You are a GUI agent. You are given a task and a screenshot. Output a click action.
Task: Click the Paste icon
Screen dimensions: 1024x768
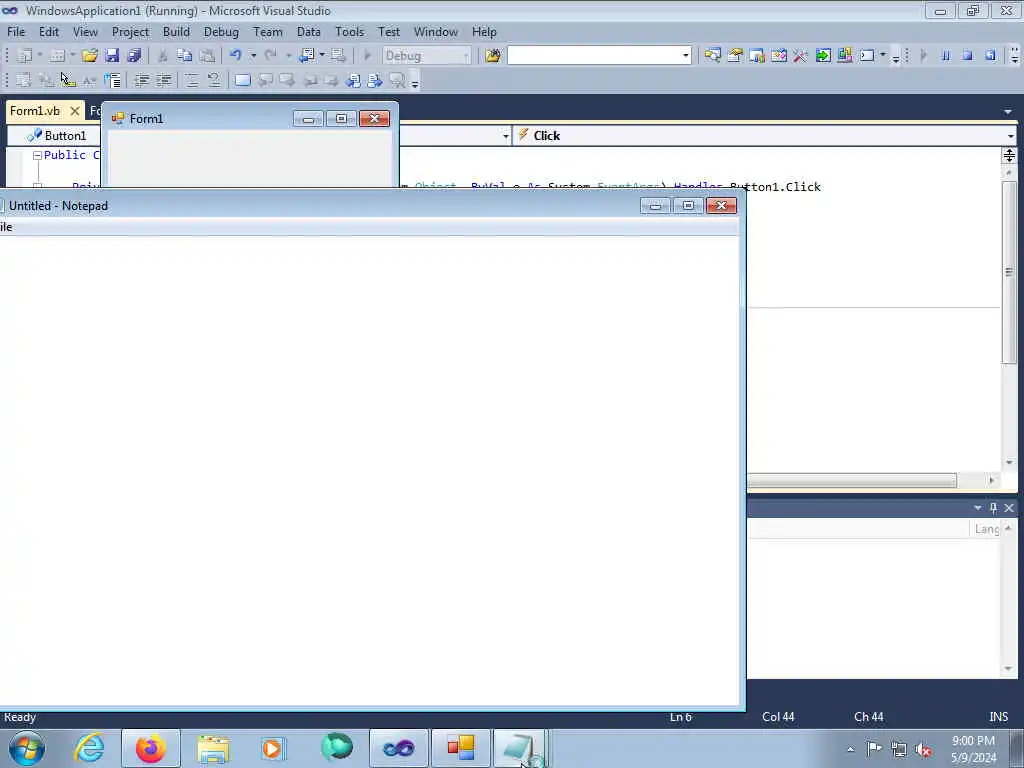point(207,56)
